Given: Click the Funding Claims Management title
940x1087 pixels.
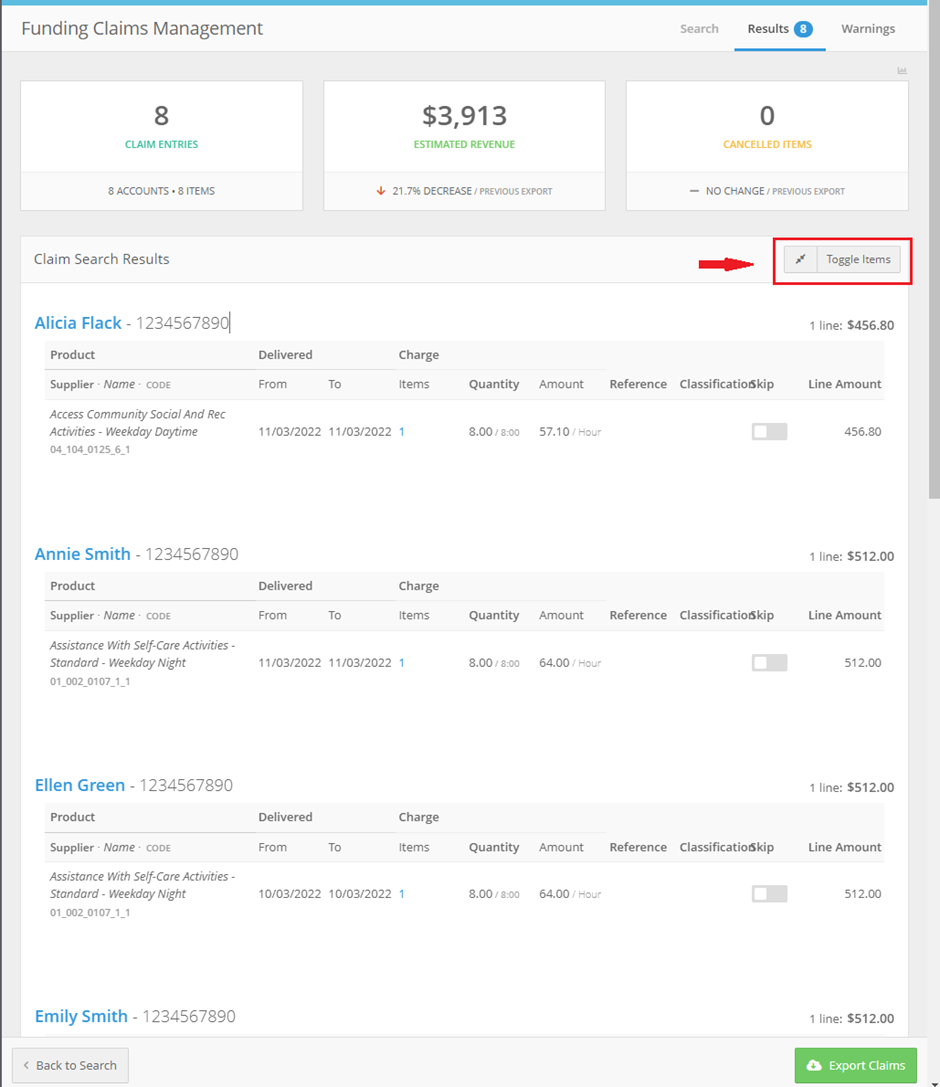Looking at the screenshot, I should [x=142, y=28].
